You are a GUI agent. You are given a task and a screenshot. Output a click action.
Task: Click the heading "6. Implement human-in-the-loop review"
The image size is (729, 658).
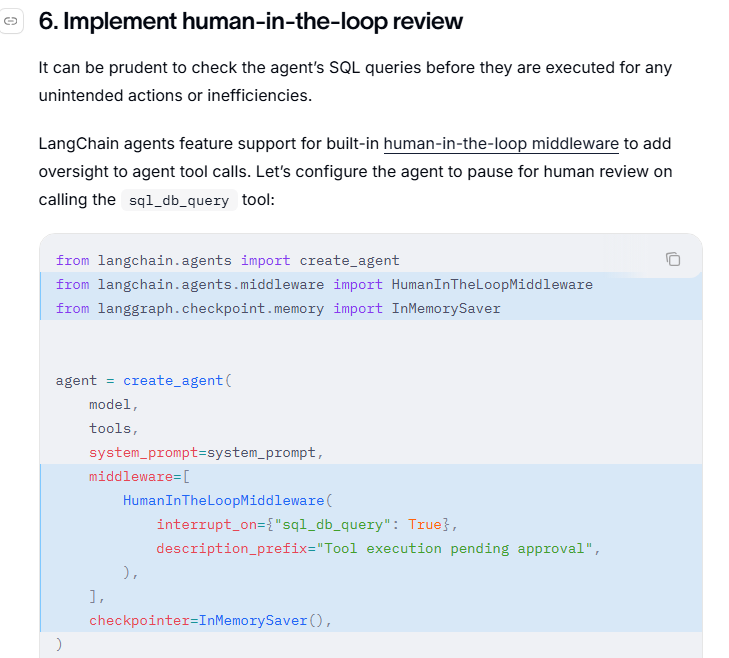[x=251, y=21]
